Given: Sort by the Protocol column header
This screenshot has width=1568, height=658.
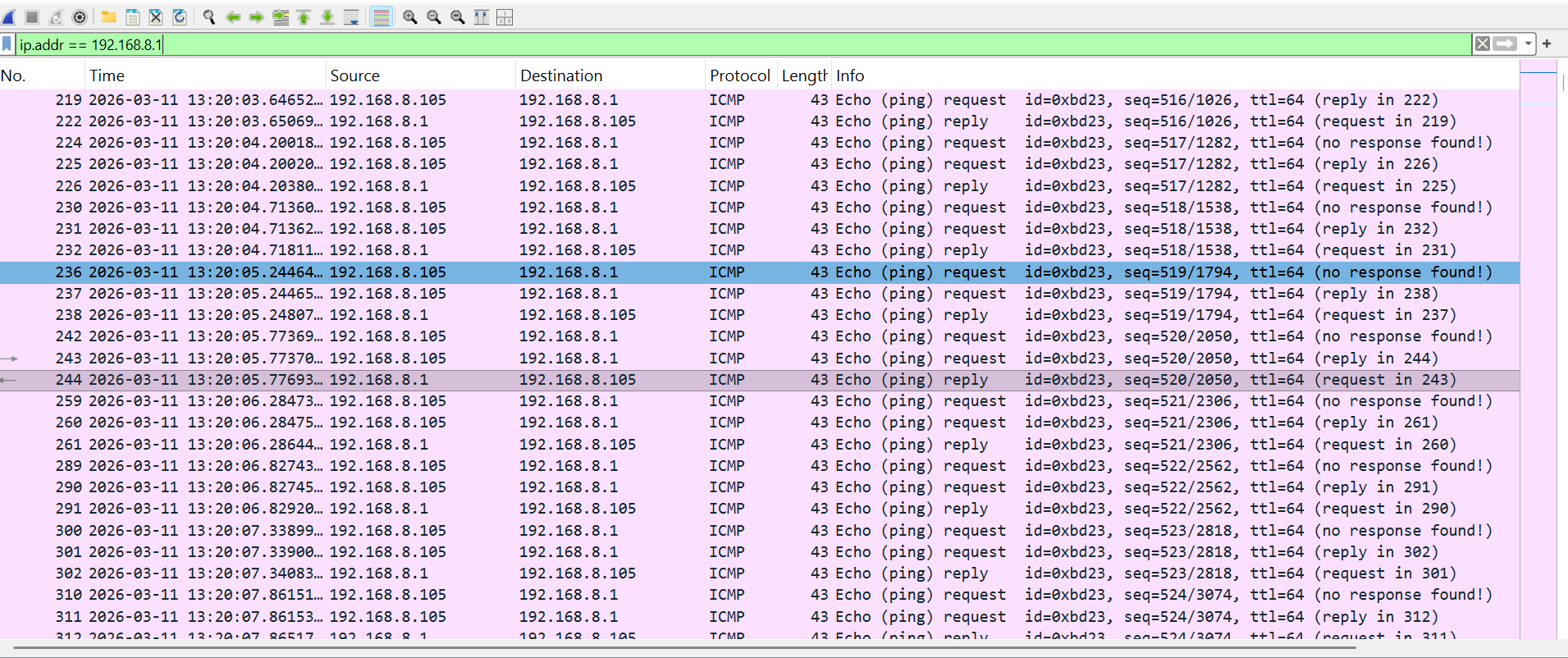Looking at the screenshot, I should point(741,75).
